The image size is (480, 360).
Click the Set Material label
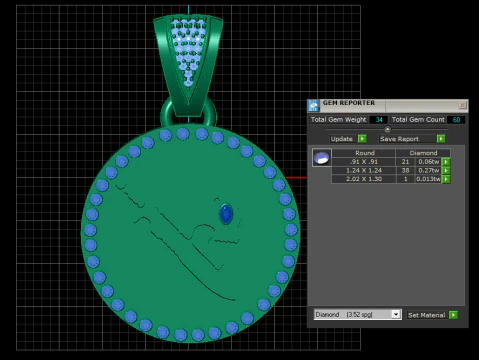[427, 315]
